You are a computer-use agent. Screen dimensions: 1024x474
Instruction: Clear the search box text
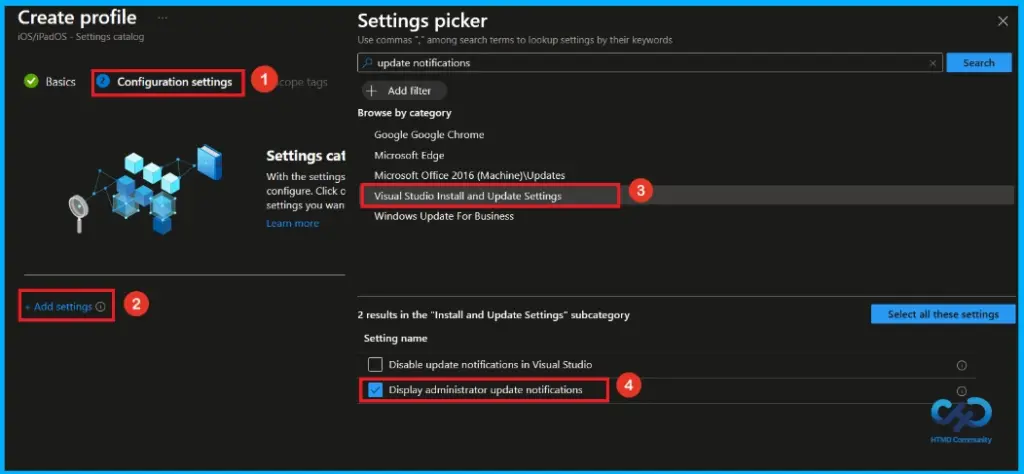point(933,63)
